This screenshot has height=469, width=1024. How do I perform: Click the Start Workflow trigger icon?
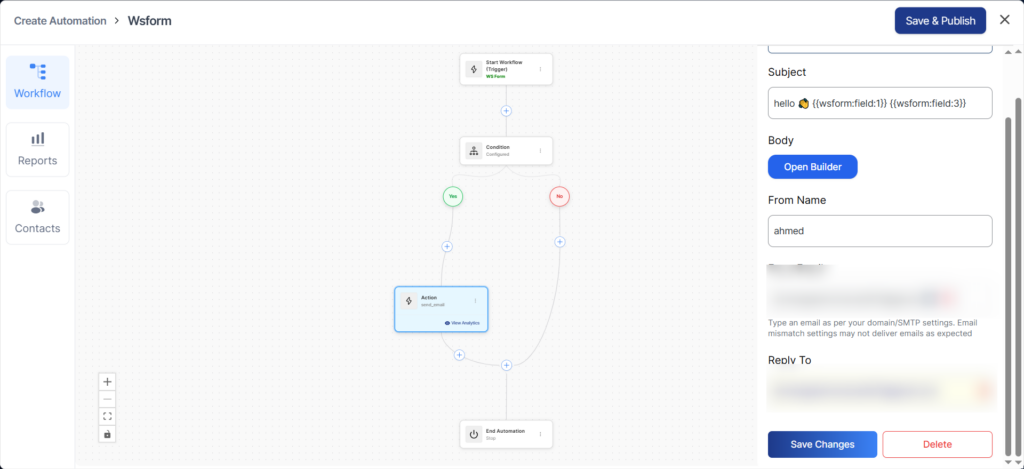click(474, 69)
